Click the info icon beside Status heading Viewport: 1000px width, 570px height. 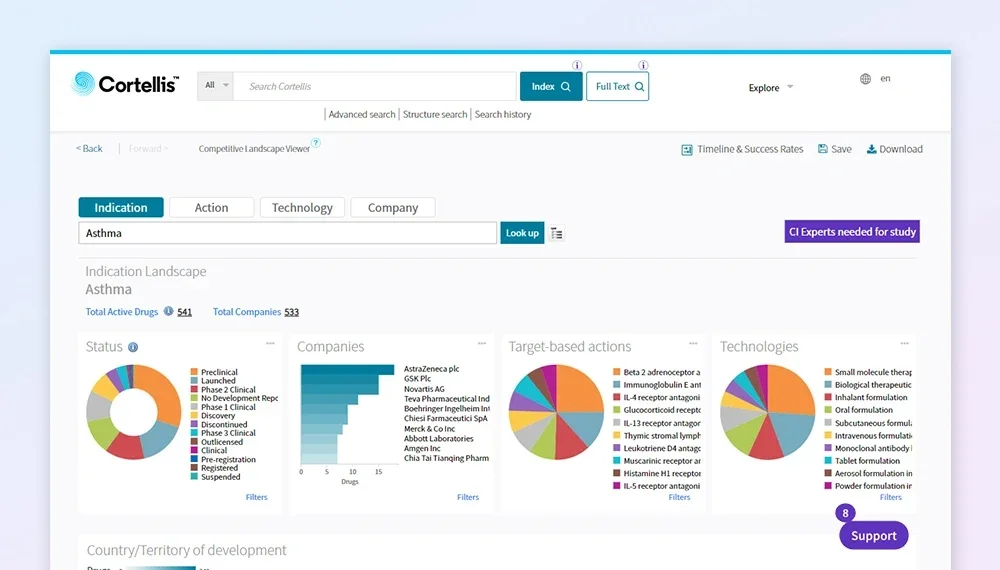[133, 347]
